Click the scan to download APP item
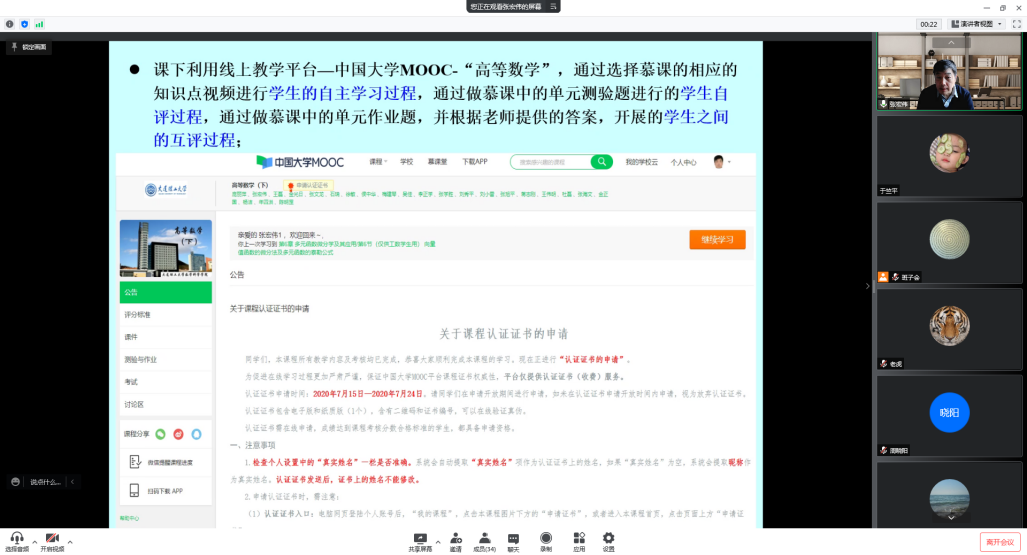1027x555 pixels. click(x=166, y=491)
